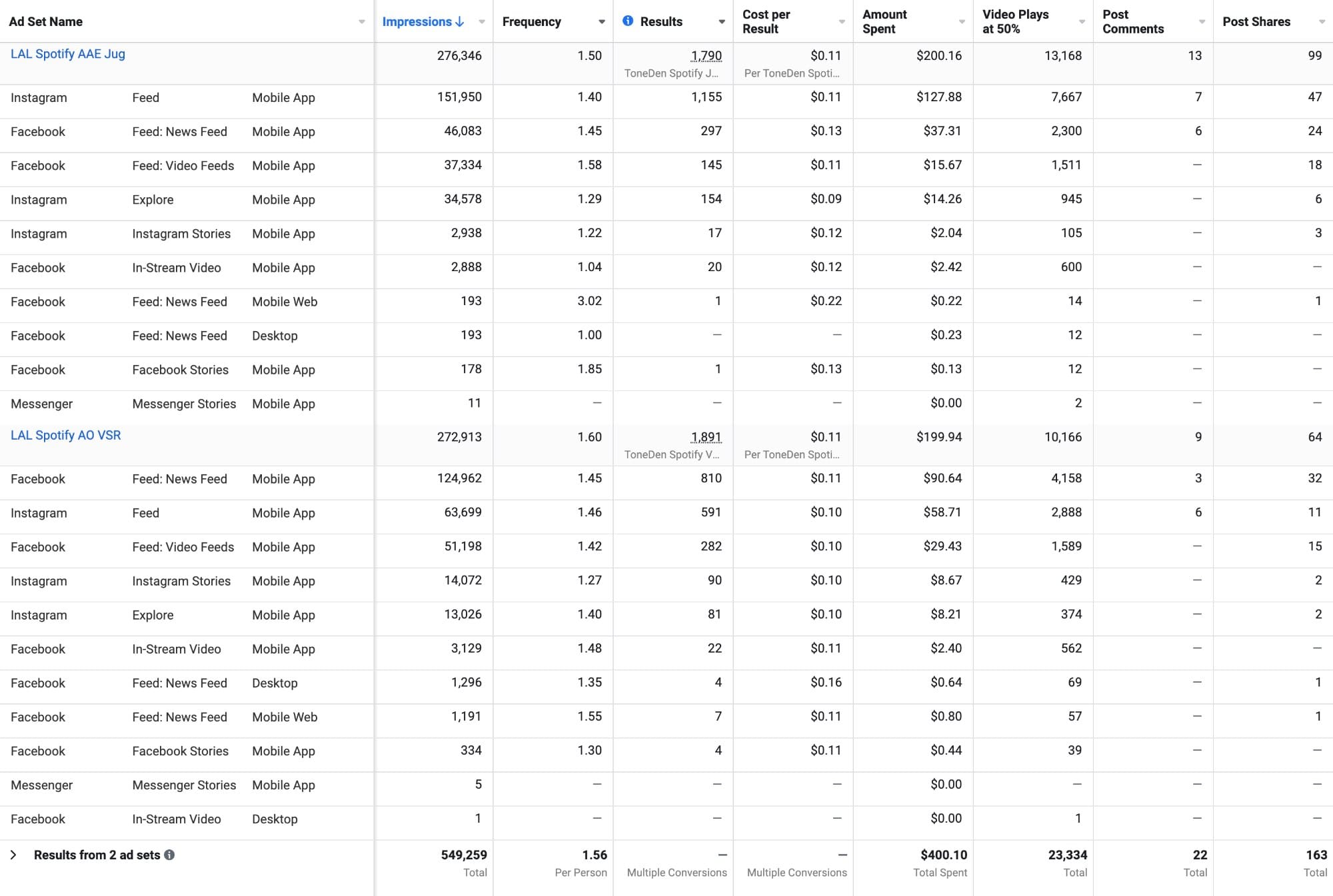Click info icon beside Results from 2 ad sets
The width and height of the screenshot is (1333, 896).
(169, 855)
